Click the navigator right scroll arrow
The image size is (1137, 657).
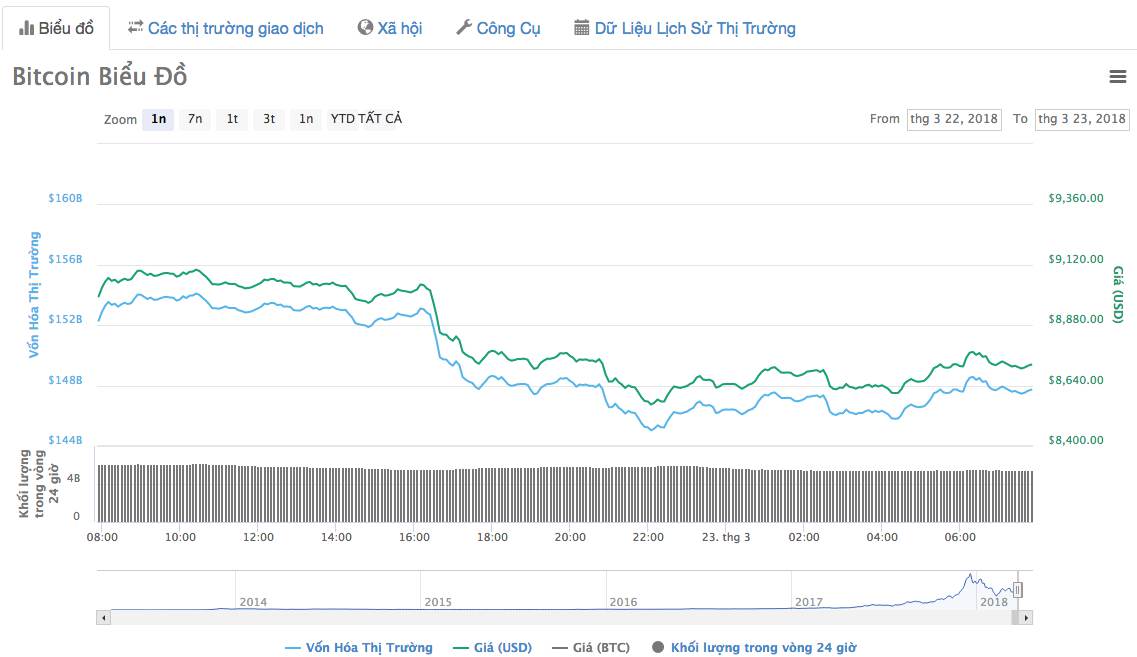click(1025, 618)
